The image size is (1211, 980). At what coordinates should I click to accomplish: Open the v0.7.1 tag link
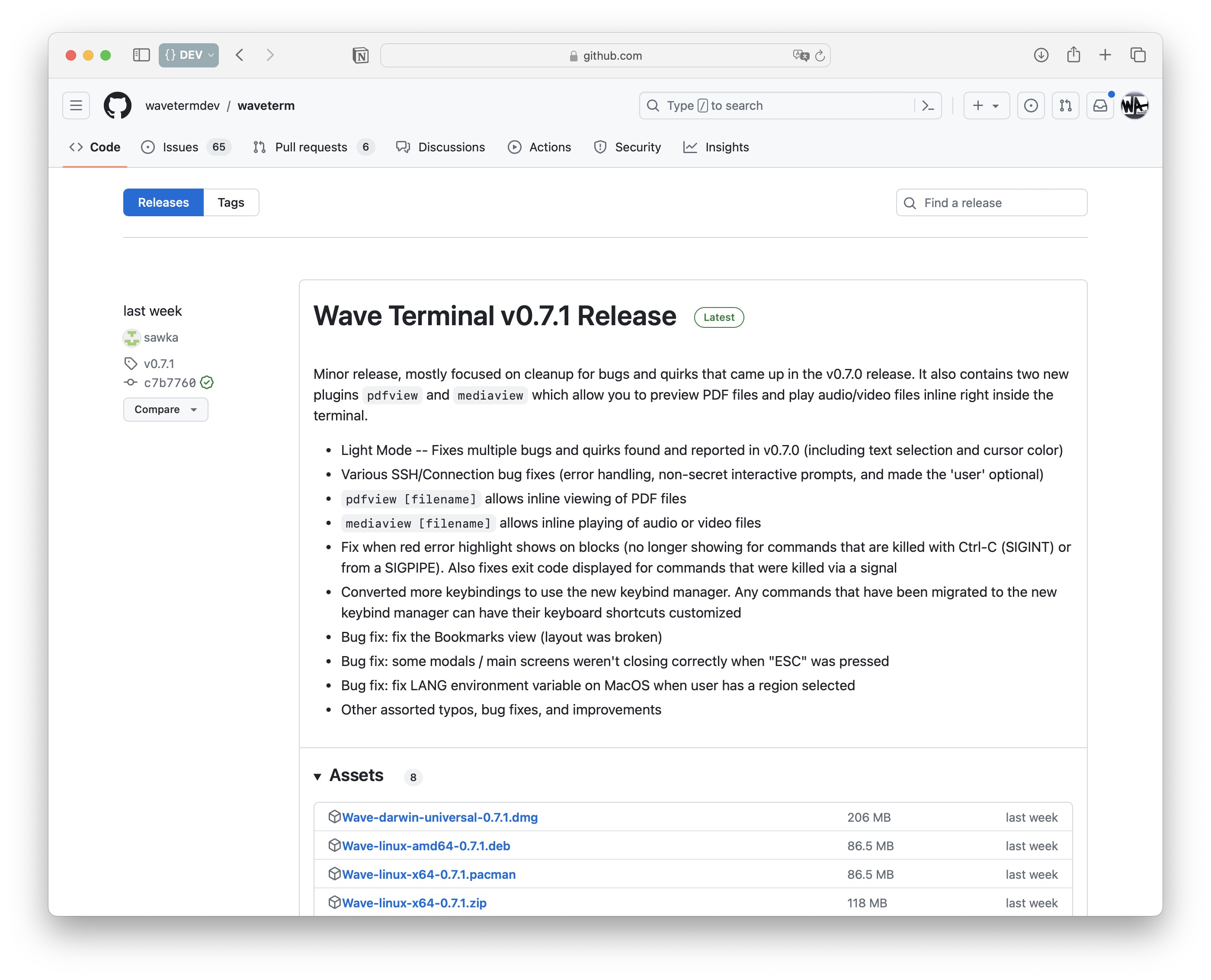coord(159,364)
